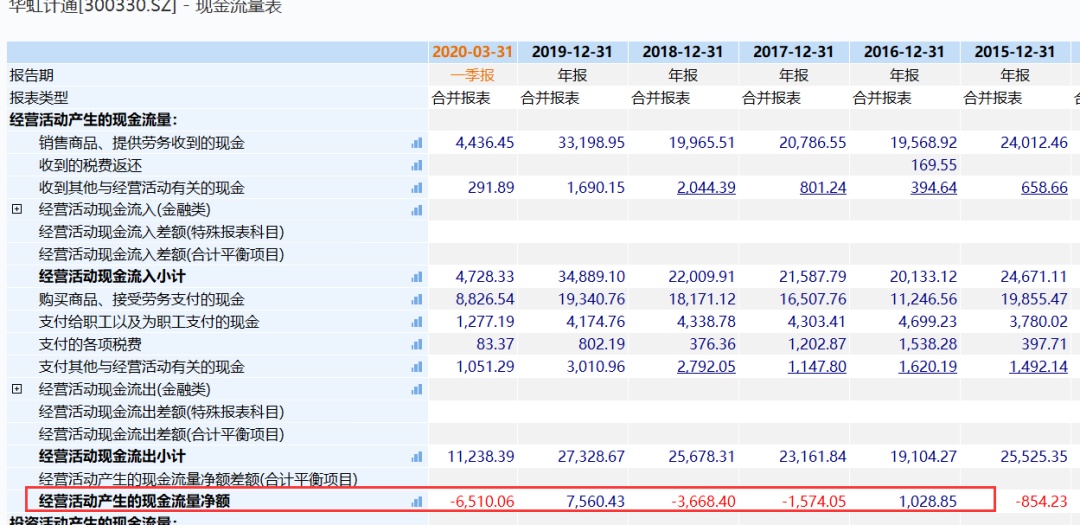Image resolution: width=1080 pixels, height=525 pixels.
Task: Open underlined value 2,044.39 details
Action: (706, 188)
